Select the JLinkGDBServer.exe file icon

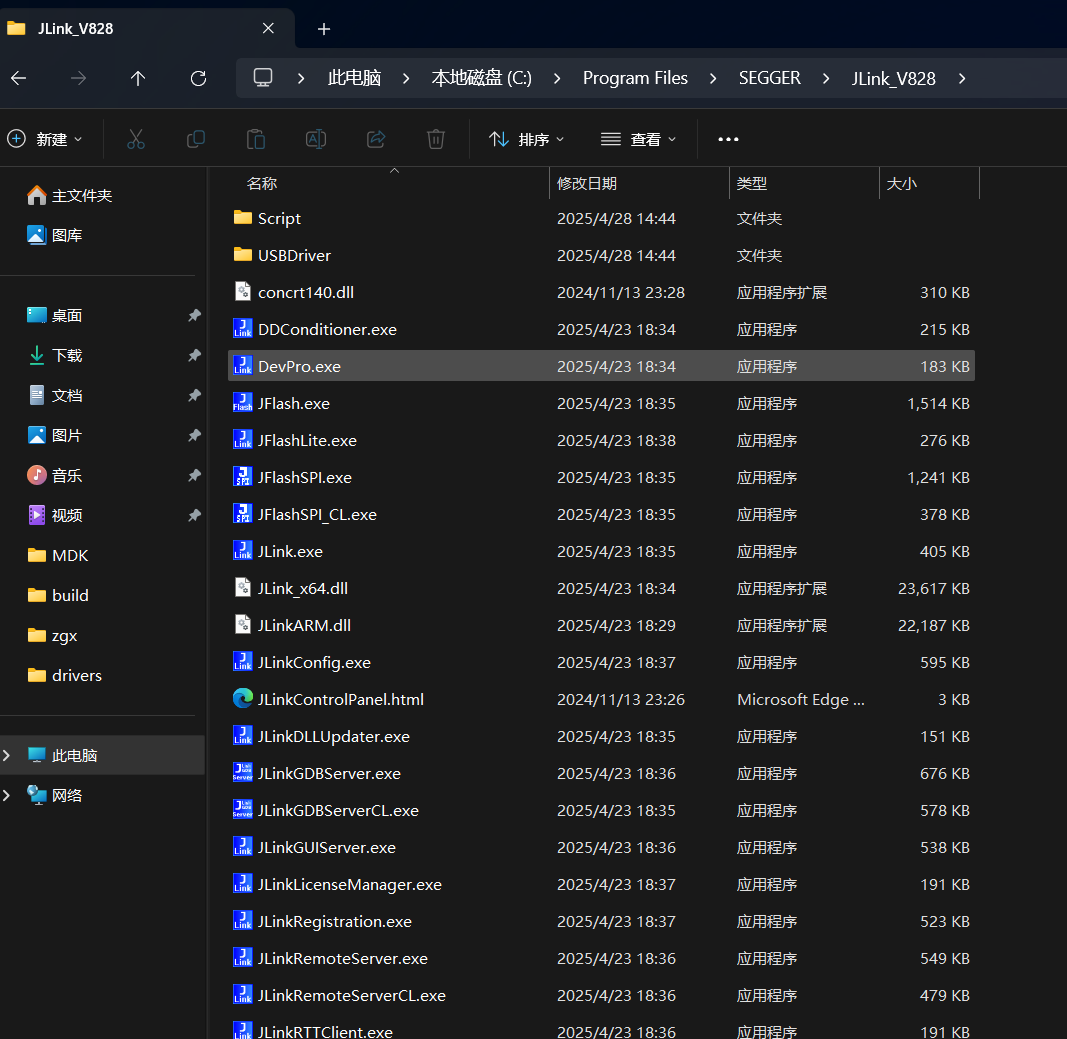click(x=242, y=773)
